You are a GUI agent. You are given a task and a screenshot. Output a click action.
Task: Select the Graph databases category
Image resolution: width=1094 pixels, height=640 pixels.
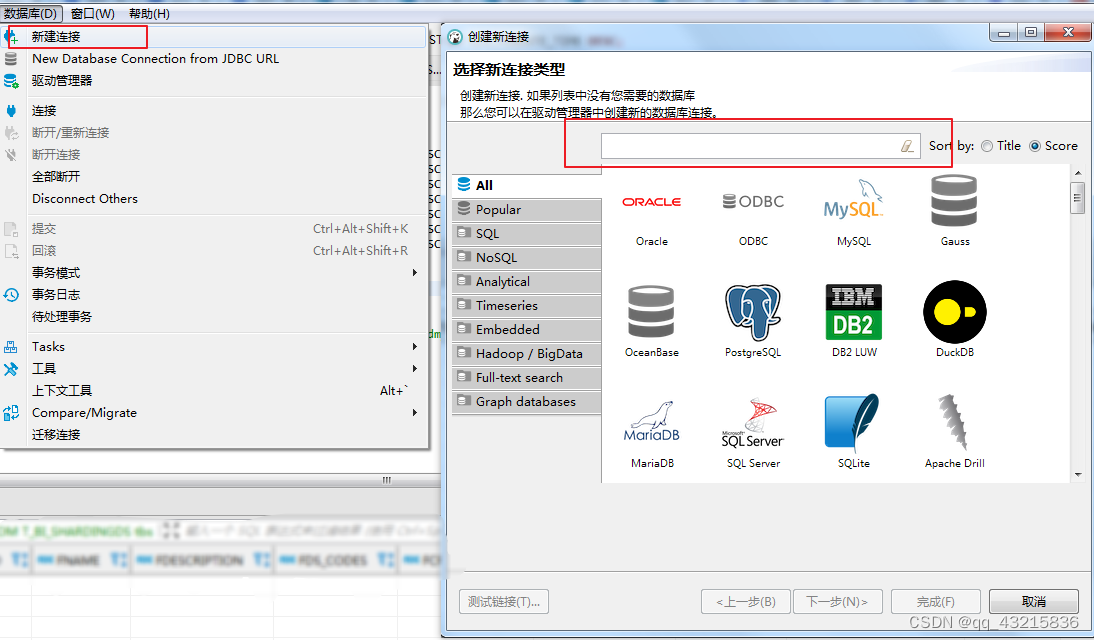tap(527, 401)
